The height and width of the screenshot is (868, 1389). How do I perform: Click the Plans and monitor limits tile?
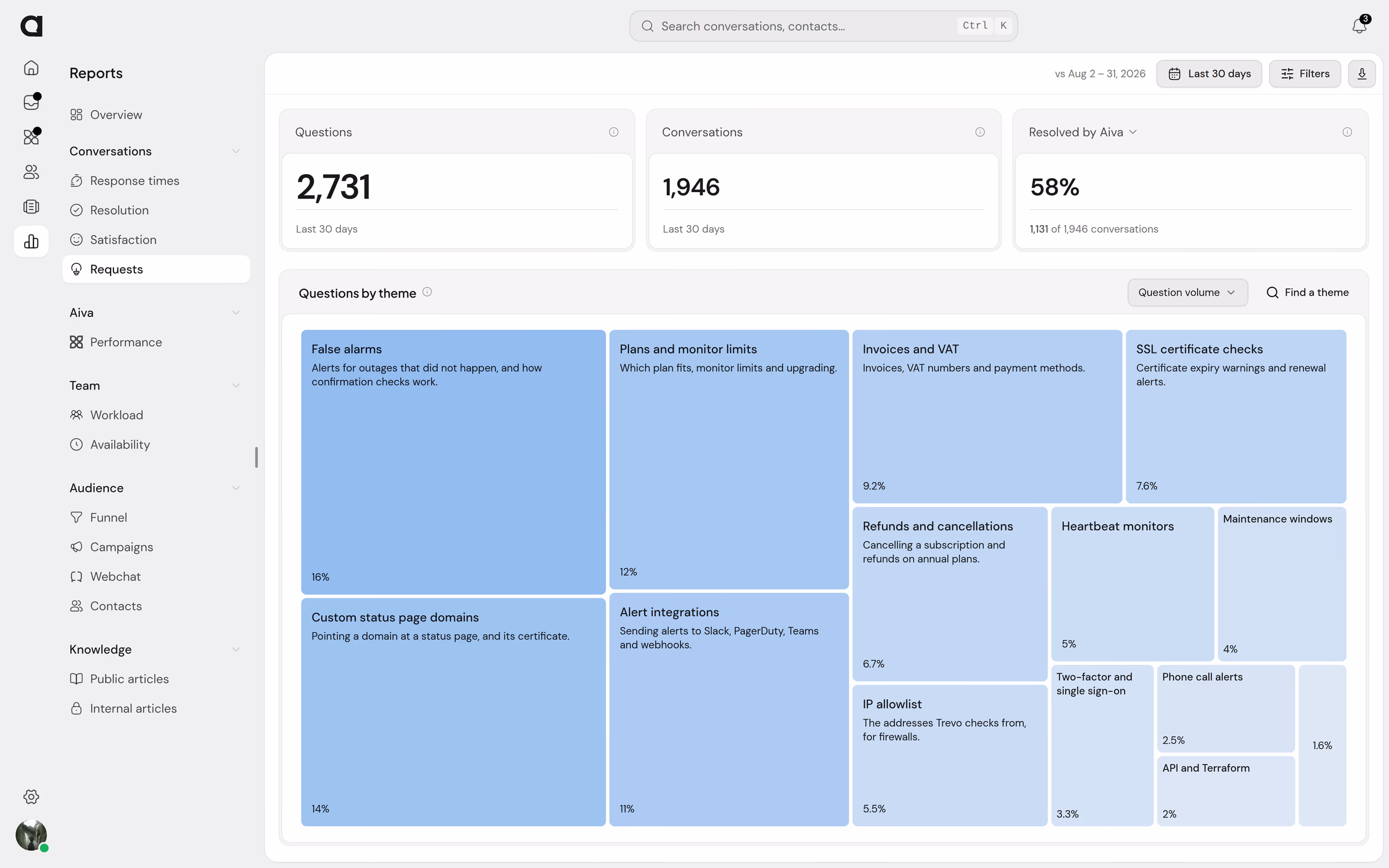[729, 459]
